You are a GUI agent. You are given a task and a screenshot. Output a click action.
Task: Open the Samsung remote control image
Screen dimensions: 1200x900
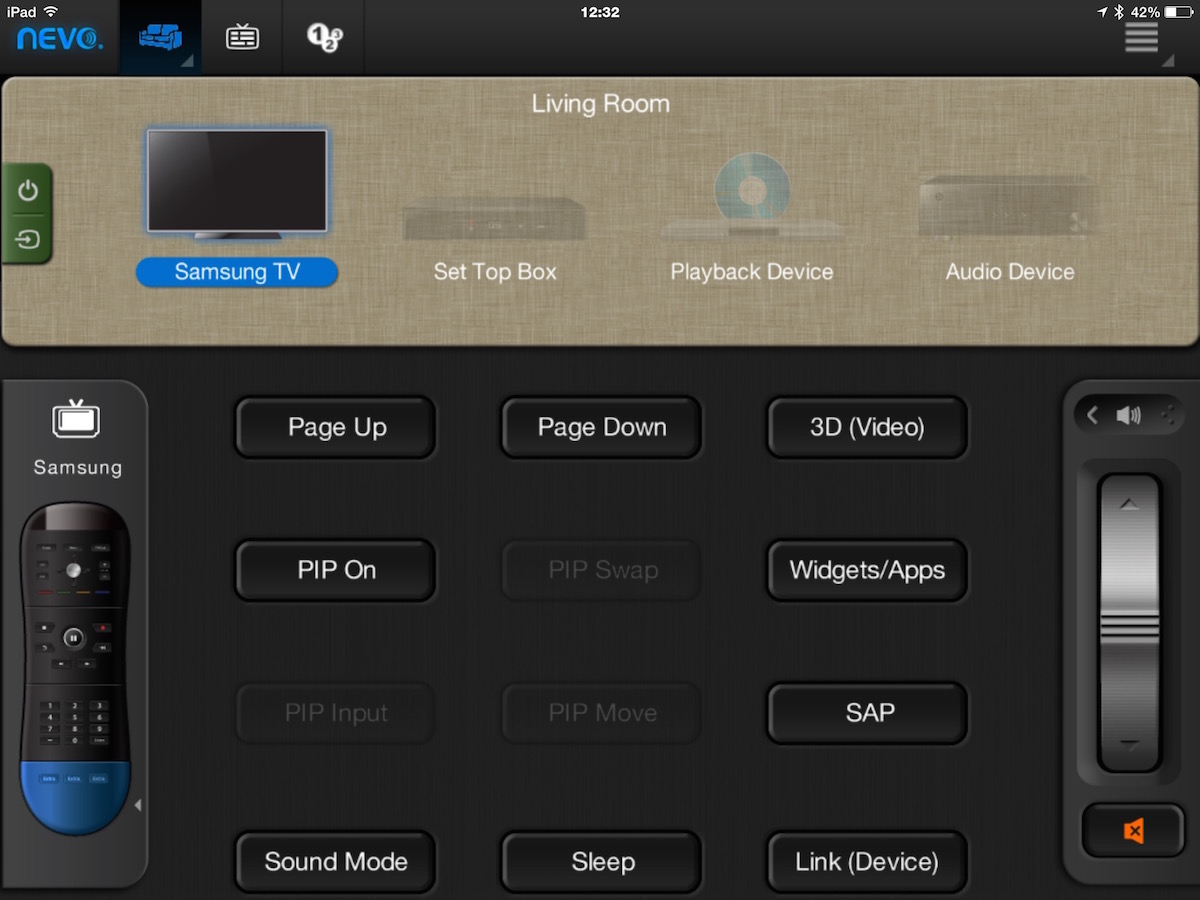click(75, 668)
